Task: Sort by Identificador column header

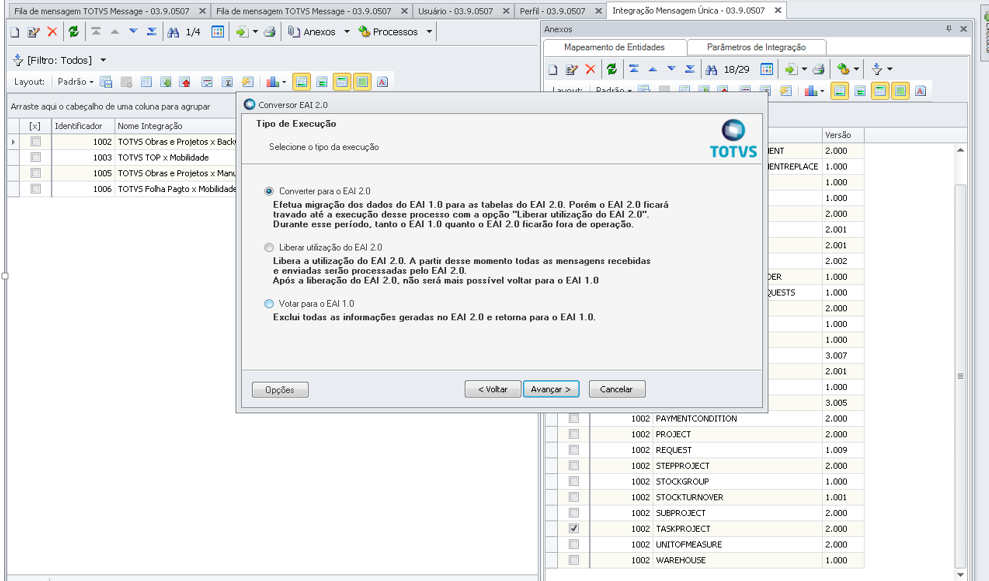Action: pyautogui.click(x=83, y=126)
